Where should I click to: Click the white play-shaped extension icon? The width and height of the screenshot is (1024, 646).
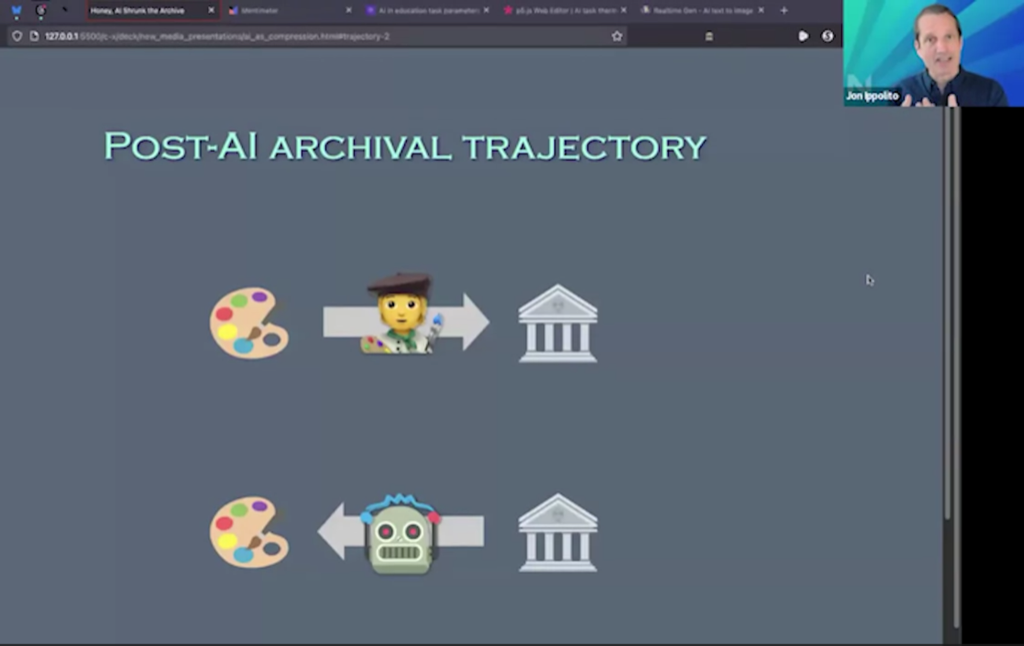click(803, 36)
